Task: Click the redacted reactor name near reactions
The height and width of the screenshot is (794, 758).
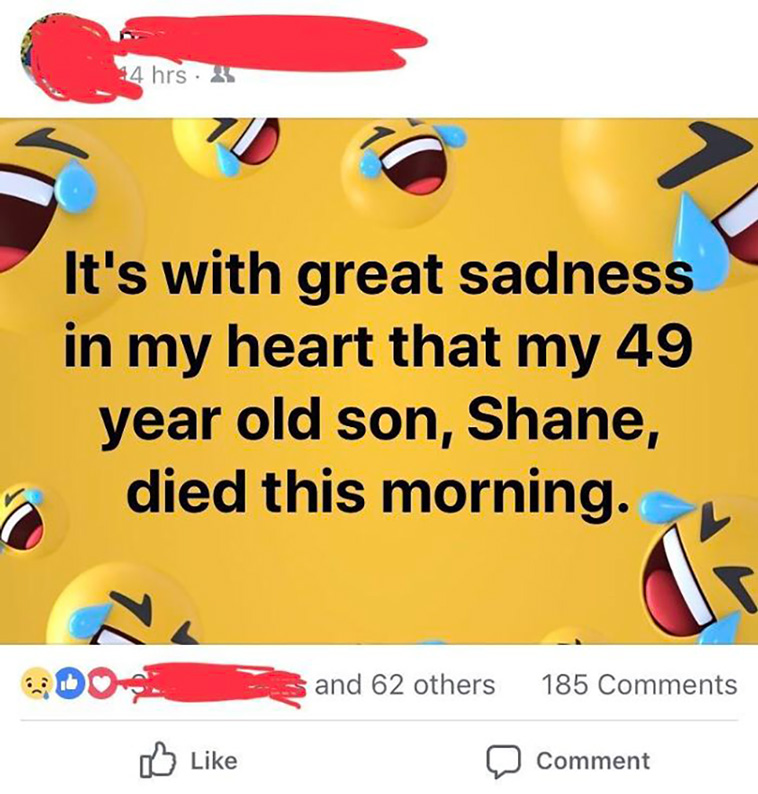Action: (218, 684)
